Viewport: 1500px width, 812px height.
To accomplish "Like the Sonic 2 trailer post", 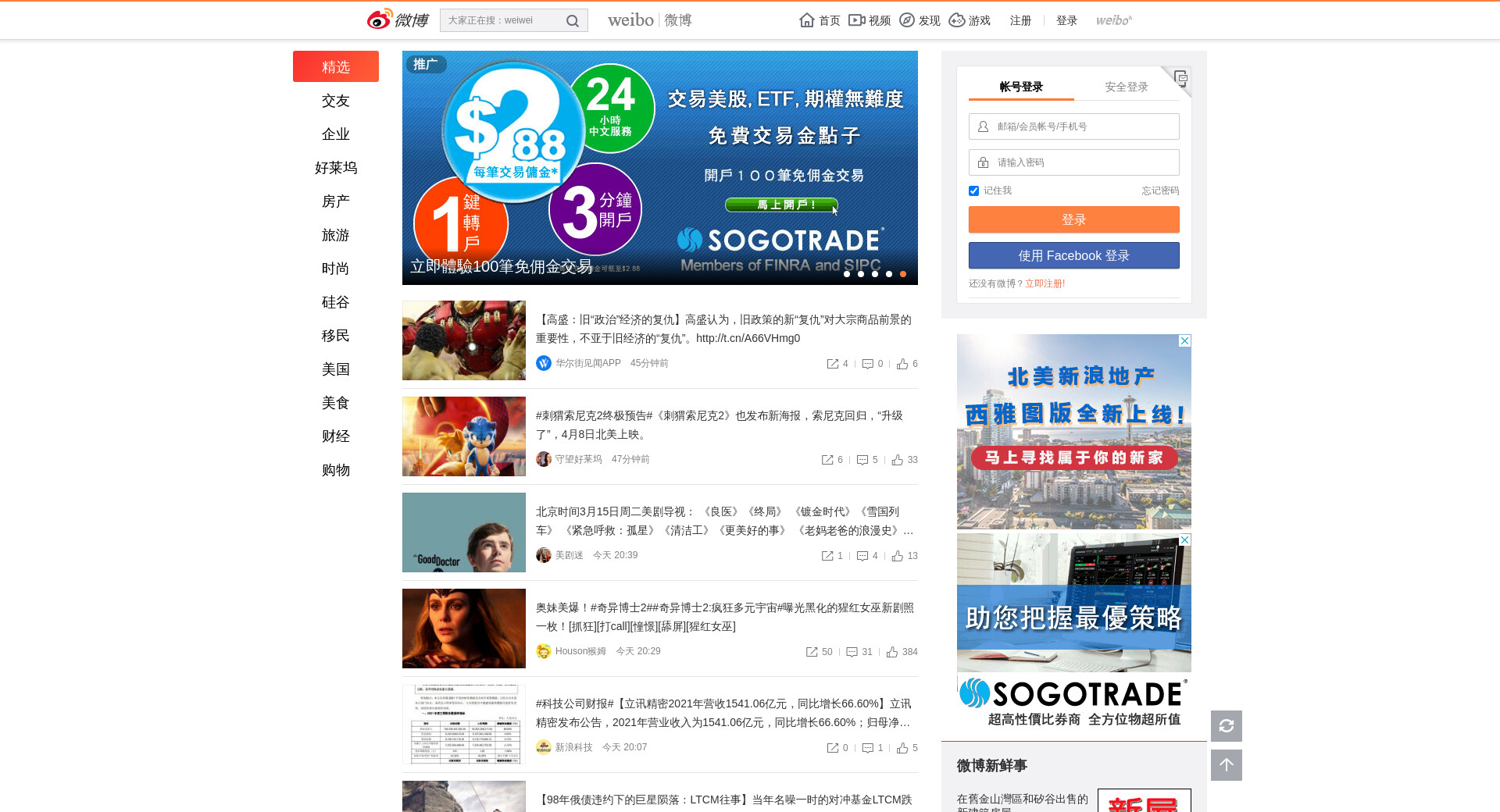I will coord(898,460).
